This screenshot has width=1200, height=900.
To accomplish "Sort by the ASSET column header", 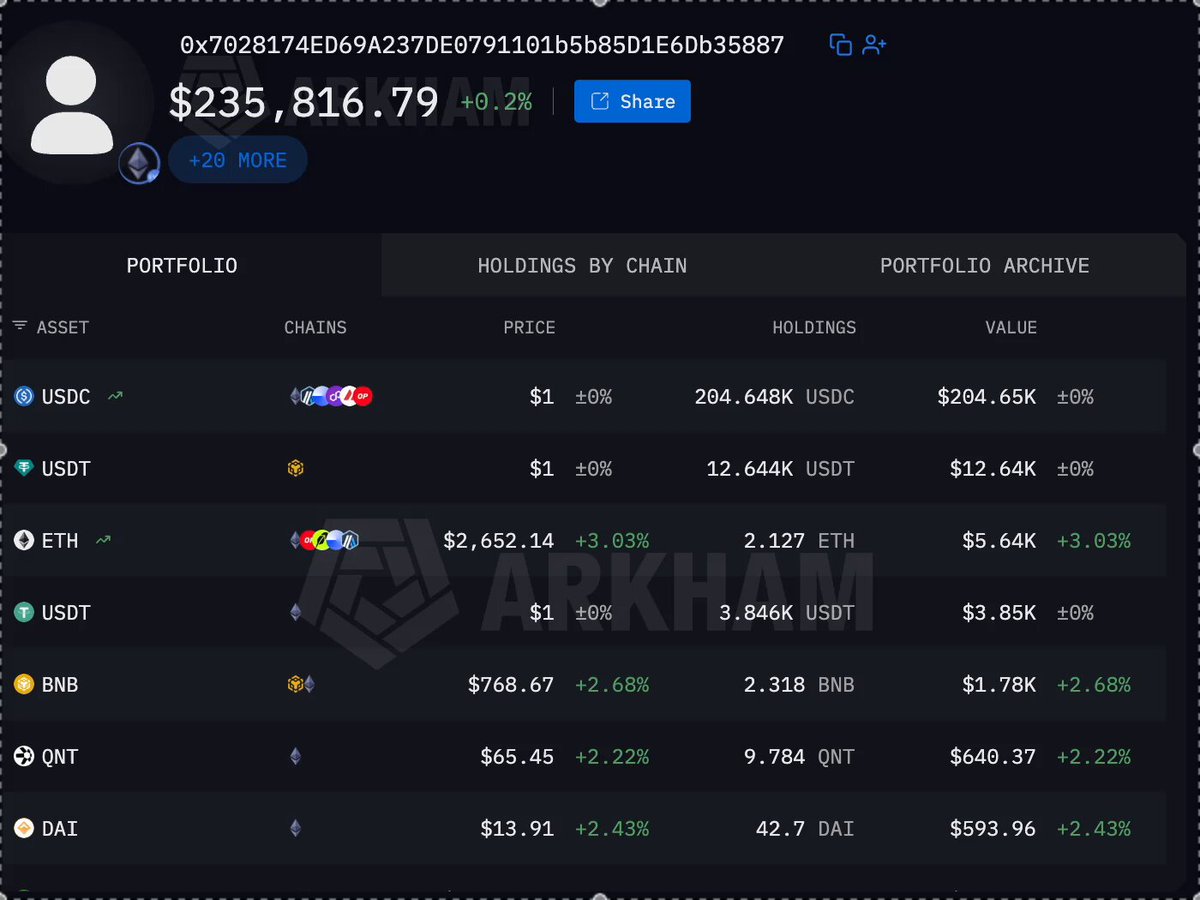I will pos(63,328).
